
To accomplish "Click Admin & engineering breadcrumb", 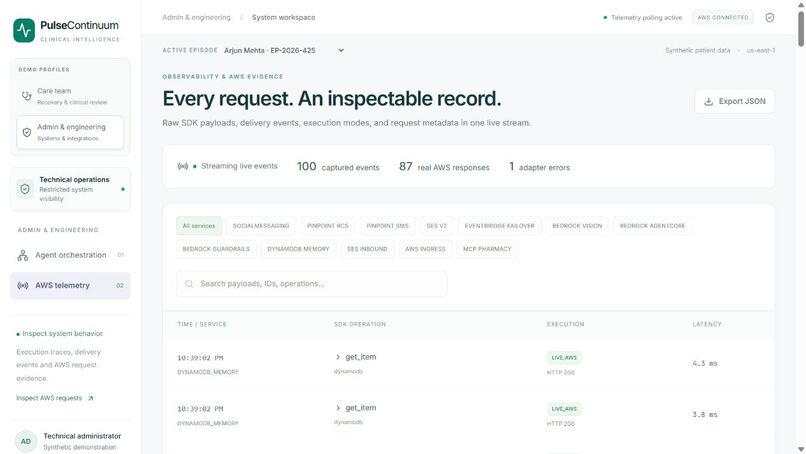I will 196,17.
